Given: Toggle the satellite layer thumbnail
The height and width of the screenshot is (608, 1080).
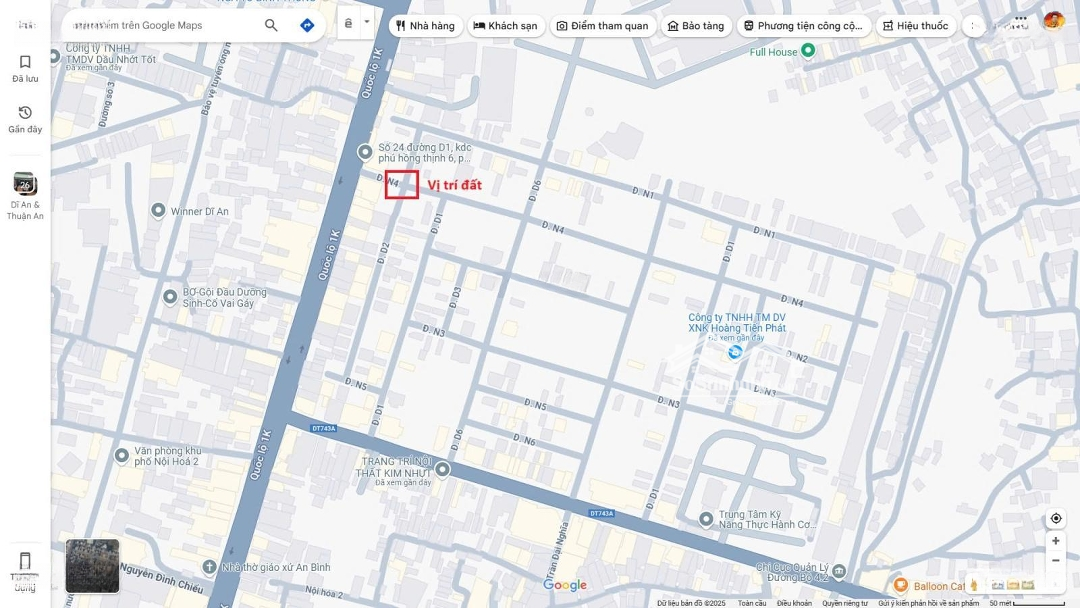Looking at the screenshot, I should coord(92,566).
